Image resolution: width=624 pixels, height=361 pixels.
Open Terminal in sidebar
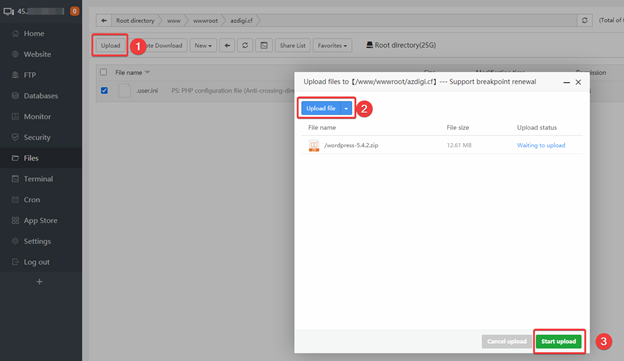pyautogui.click(x=38, y=179)
